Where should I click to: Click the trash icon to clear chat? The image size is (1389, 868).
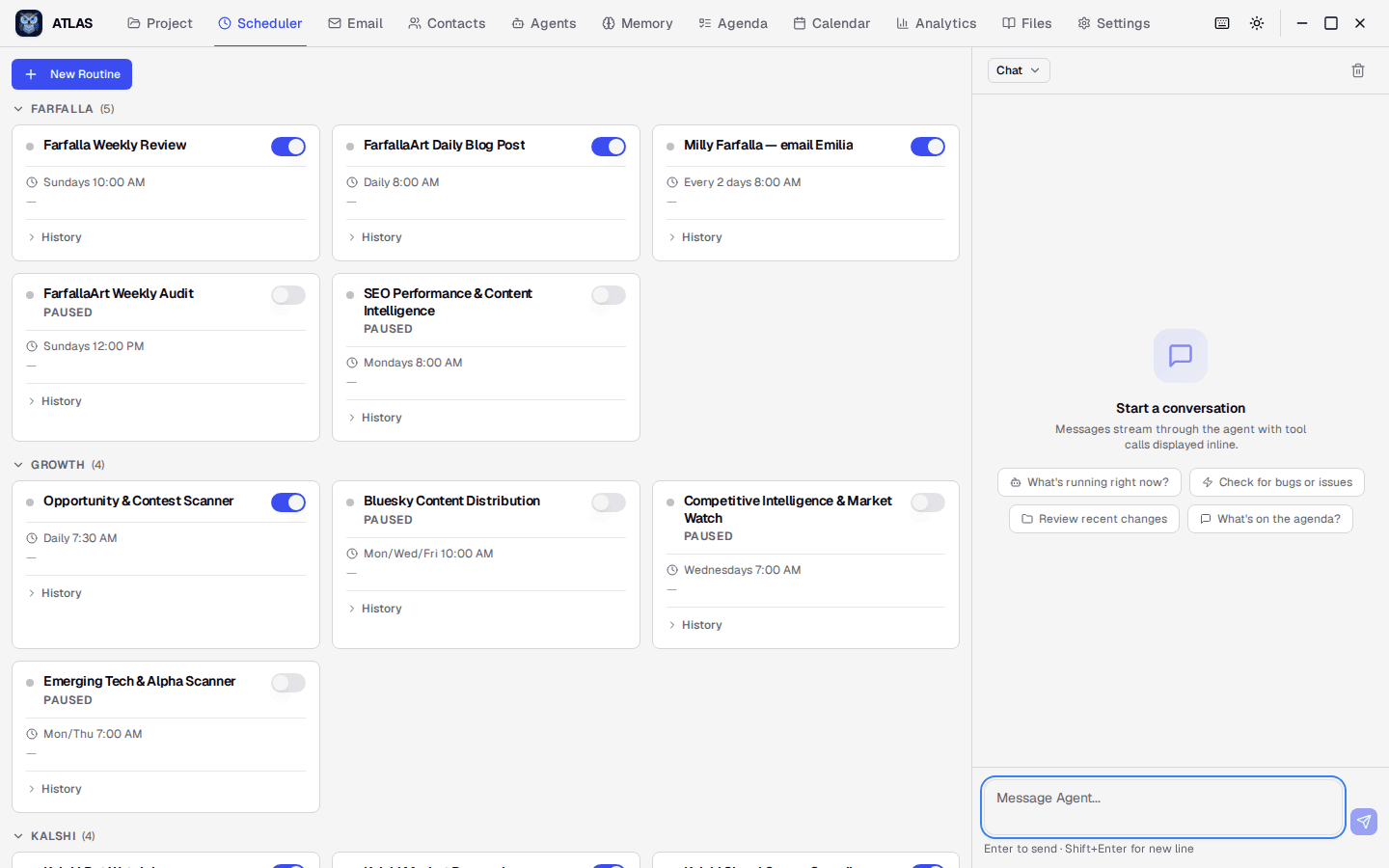tap(1358, 70)
